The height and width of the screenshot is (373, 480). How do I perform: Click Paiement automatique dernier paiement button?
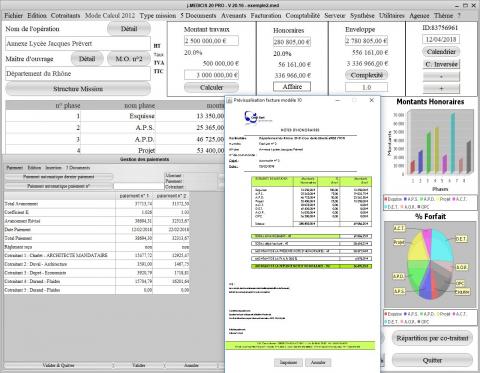(x=58, y=177)
